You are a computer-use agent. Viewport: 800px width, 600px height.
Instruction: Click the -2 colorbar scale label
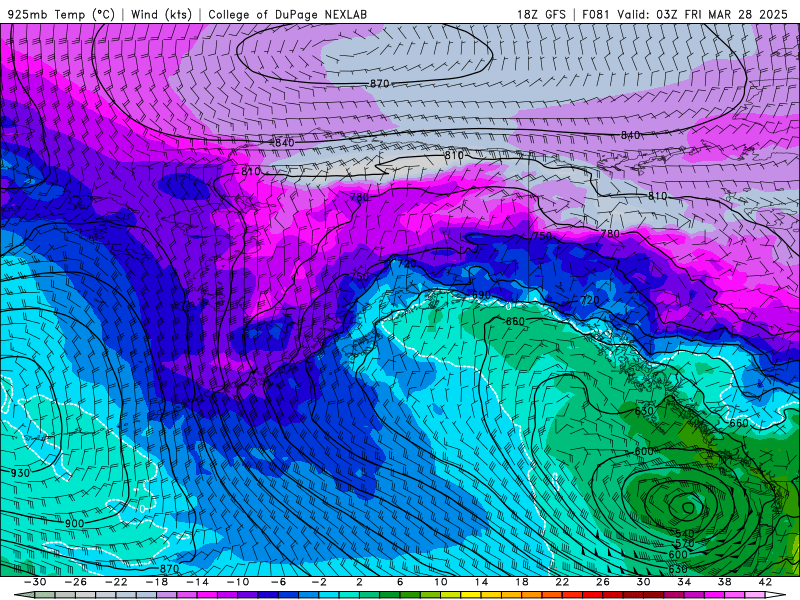point(319,582)
